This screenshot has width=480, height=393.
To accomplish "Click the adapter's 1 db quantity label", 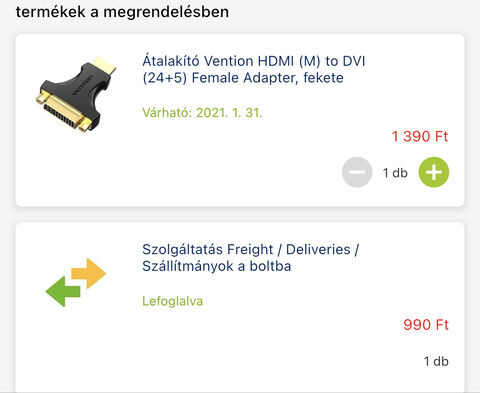I will coord(395,173).
